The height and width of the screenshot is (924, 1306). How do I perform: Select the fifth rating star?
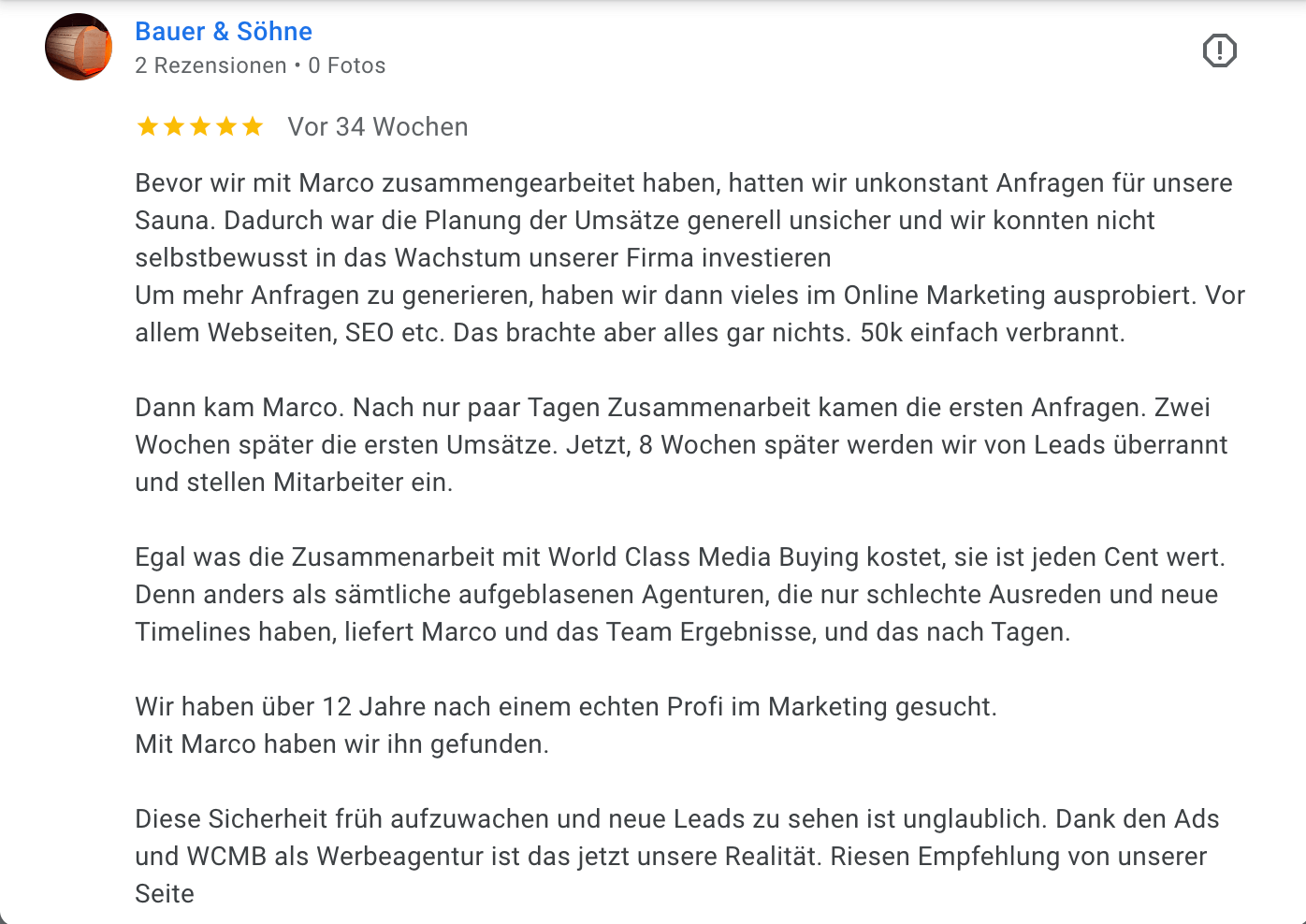tap(253, 126)
